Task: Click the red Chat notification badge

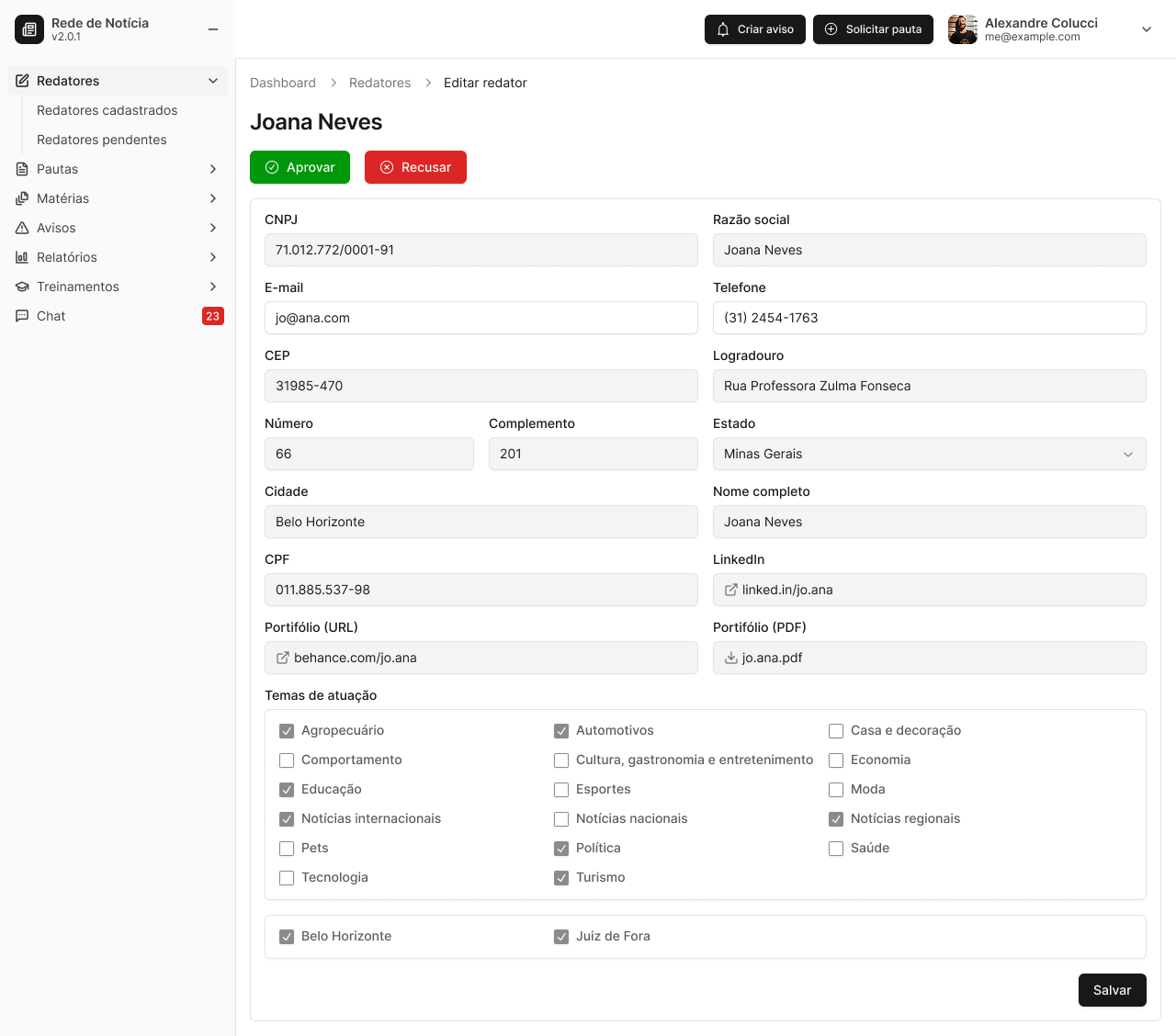Action: (x=212, y=316)
